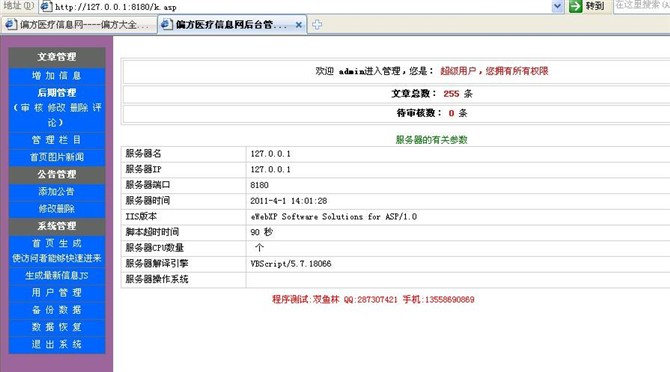Open the 后期管理 menu item

click(x=57, y=93)
